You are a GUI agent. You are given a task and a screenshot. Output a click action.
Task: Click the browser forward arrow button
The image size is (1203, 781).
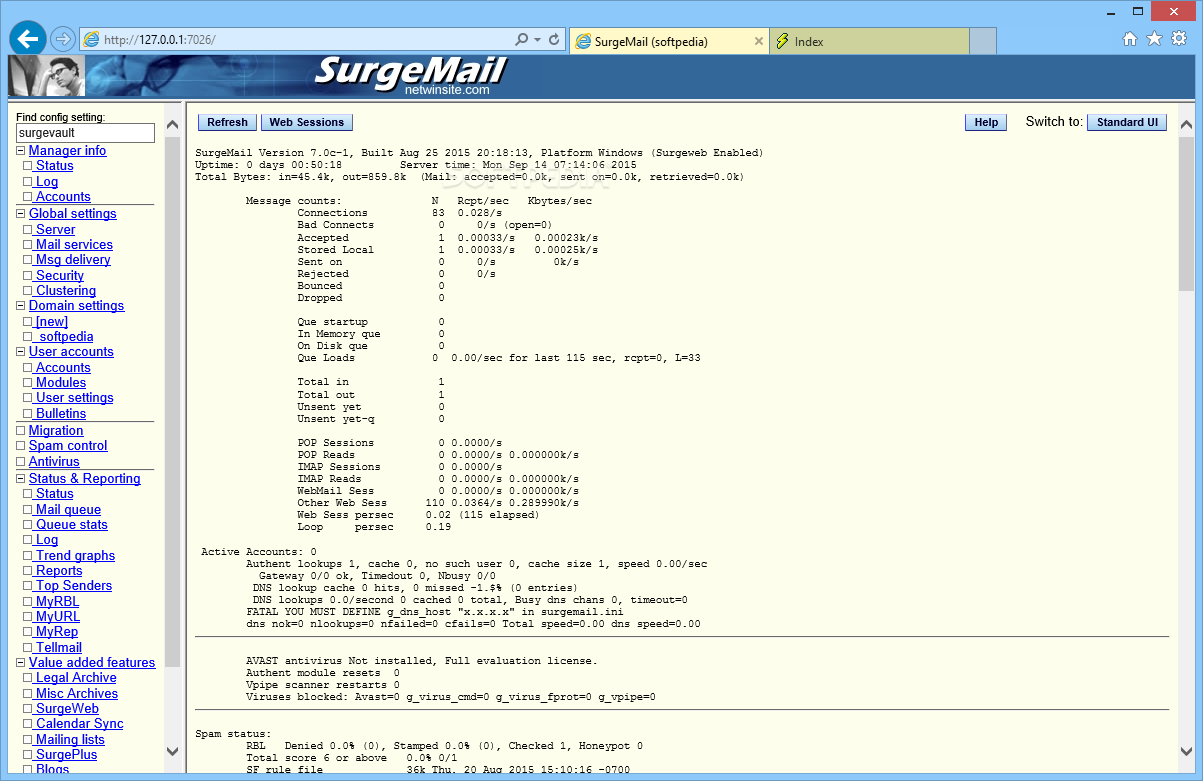click(x=62, y=40)
